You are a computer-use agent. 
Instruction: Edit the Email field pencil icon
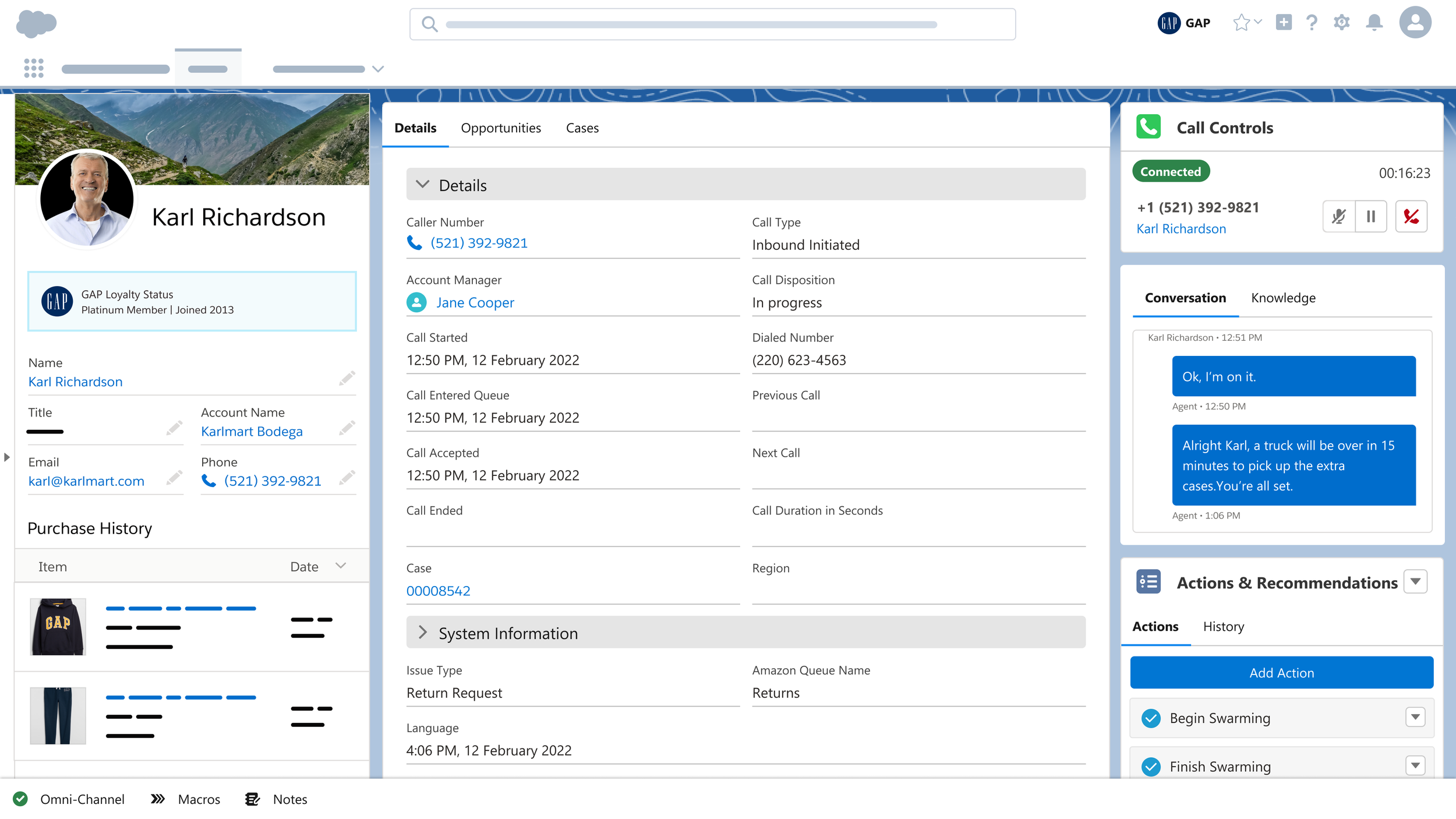point(174,478)
